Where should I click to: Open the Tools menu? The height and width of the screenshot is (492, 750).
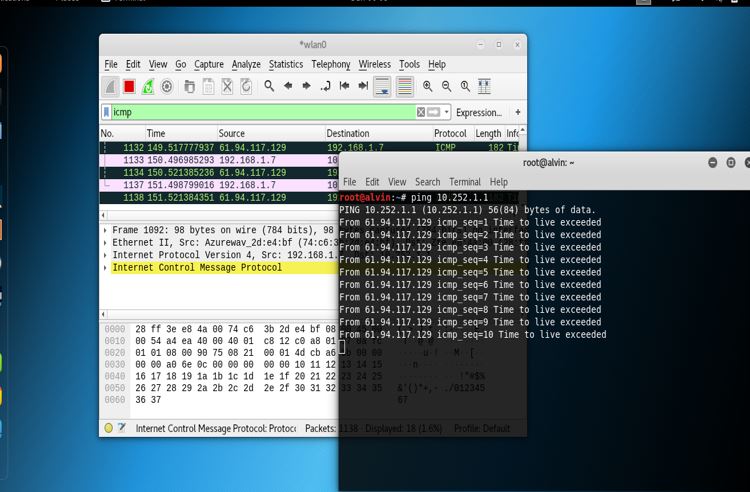409,64
